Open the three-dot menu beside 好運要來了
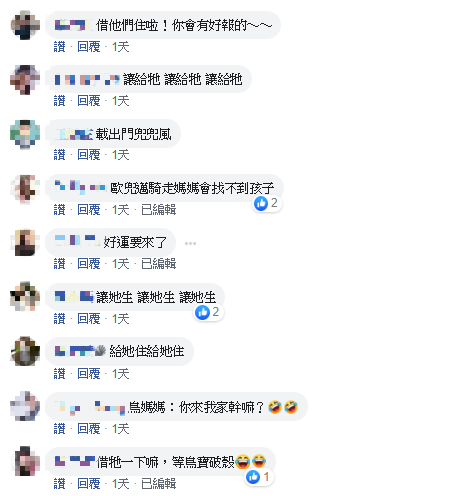Image resolution: width=450 pixels, height=496 pixels. [190, 243]
